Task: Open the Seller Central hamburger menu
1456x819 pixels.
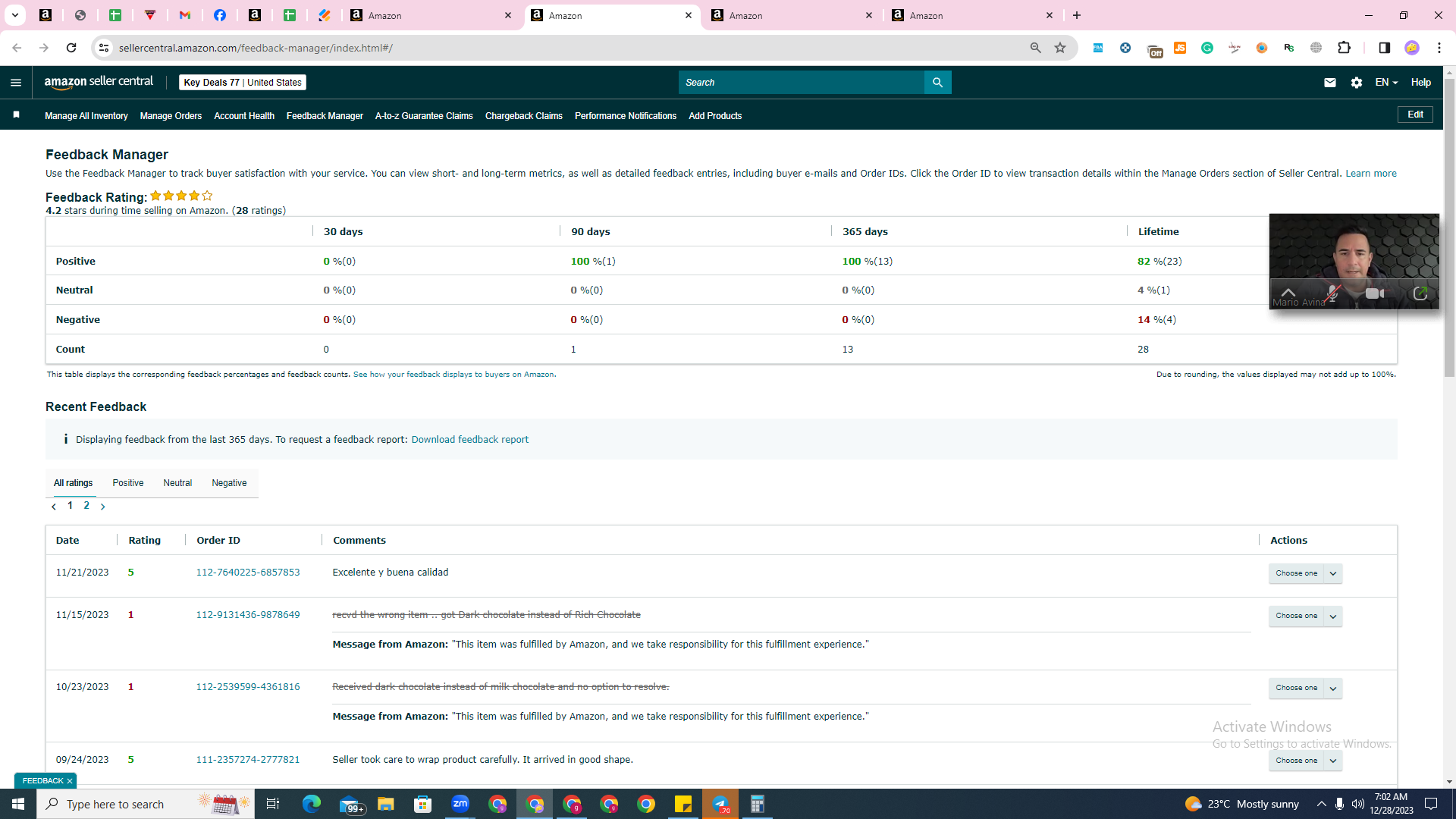Action: pos(16,83)
